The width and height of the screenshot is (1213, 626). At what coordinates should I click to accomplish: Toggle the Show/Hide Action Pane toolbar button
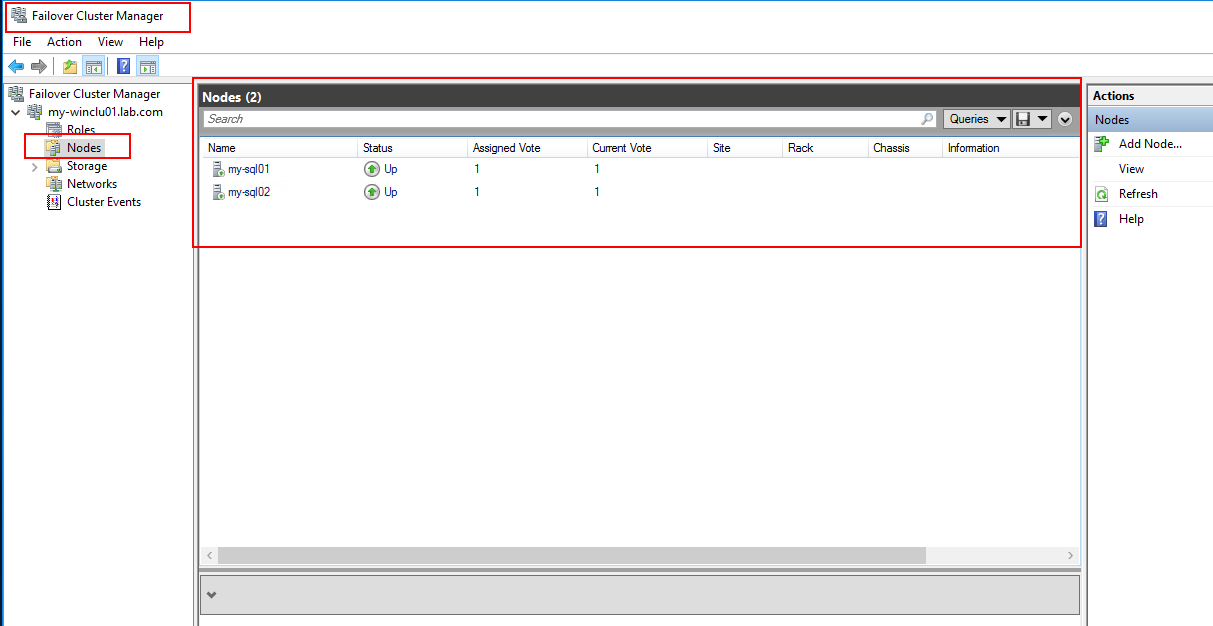point(148,67)
